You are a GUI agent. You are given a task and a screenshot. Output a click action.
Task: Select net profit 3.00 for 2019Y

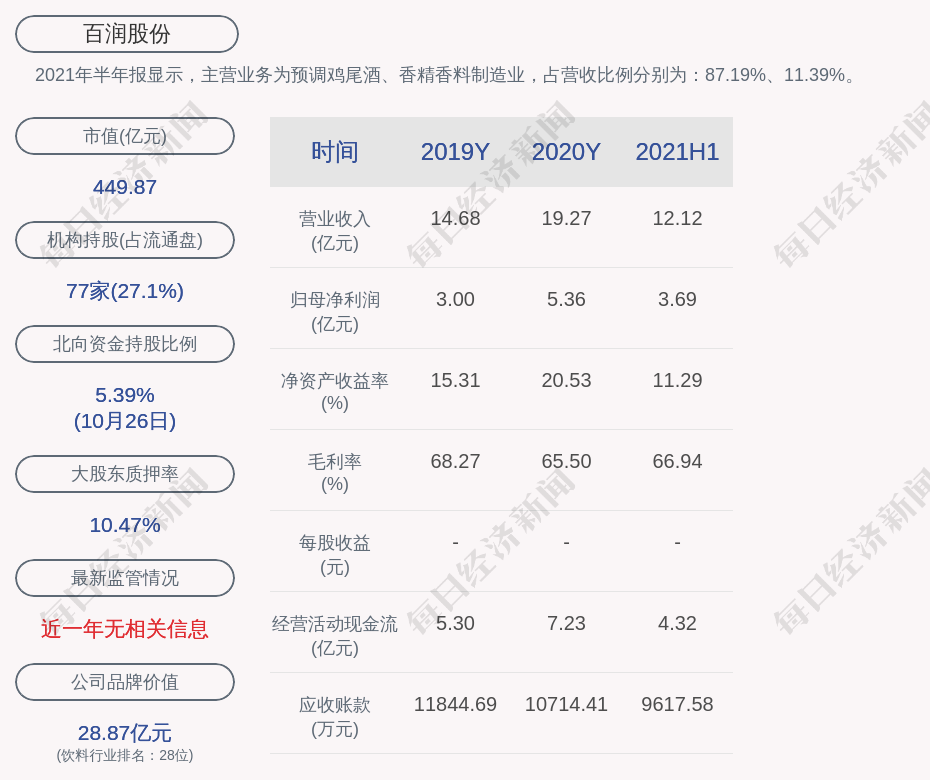(x=455, y=299)
